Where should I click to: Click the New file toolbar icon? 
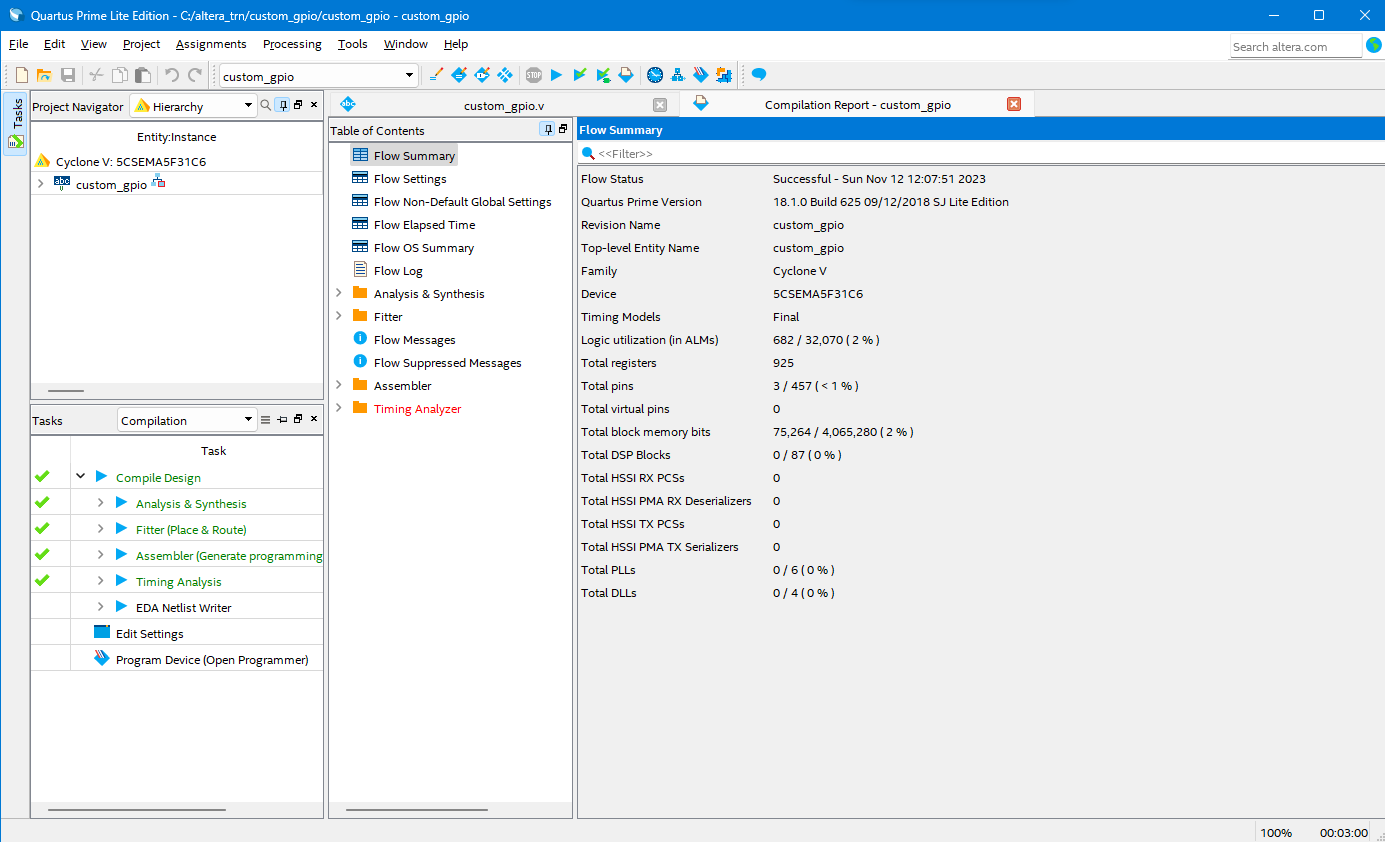(22, 75)
